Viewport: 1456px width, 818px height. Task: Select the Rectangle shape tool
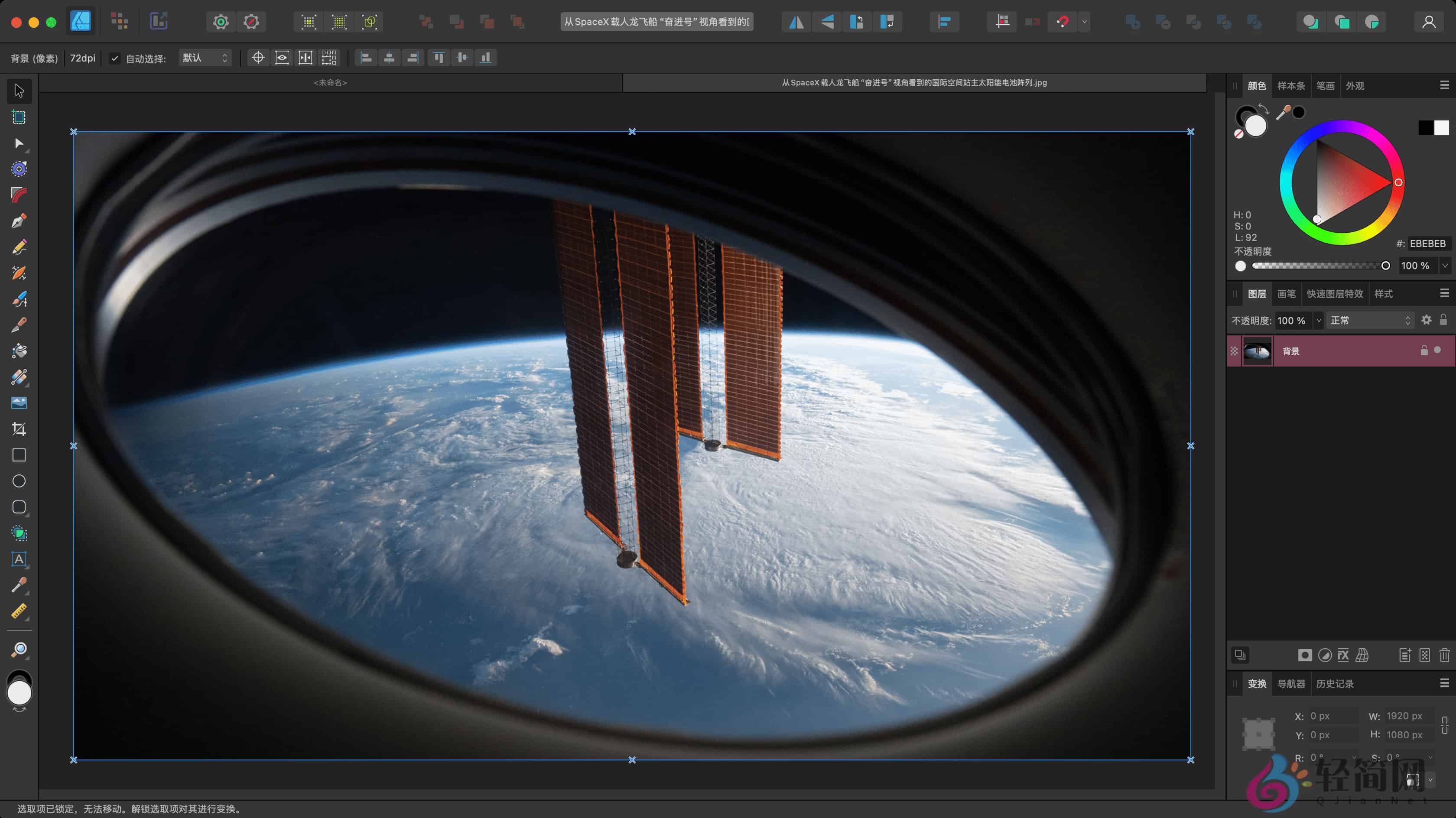click(19, 454)
